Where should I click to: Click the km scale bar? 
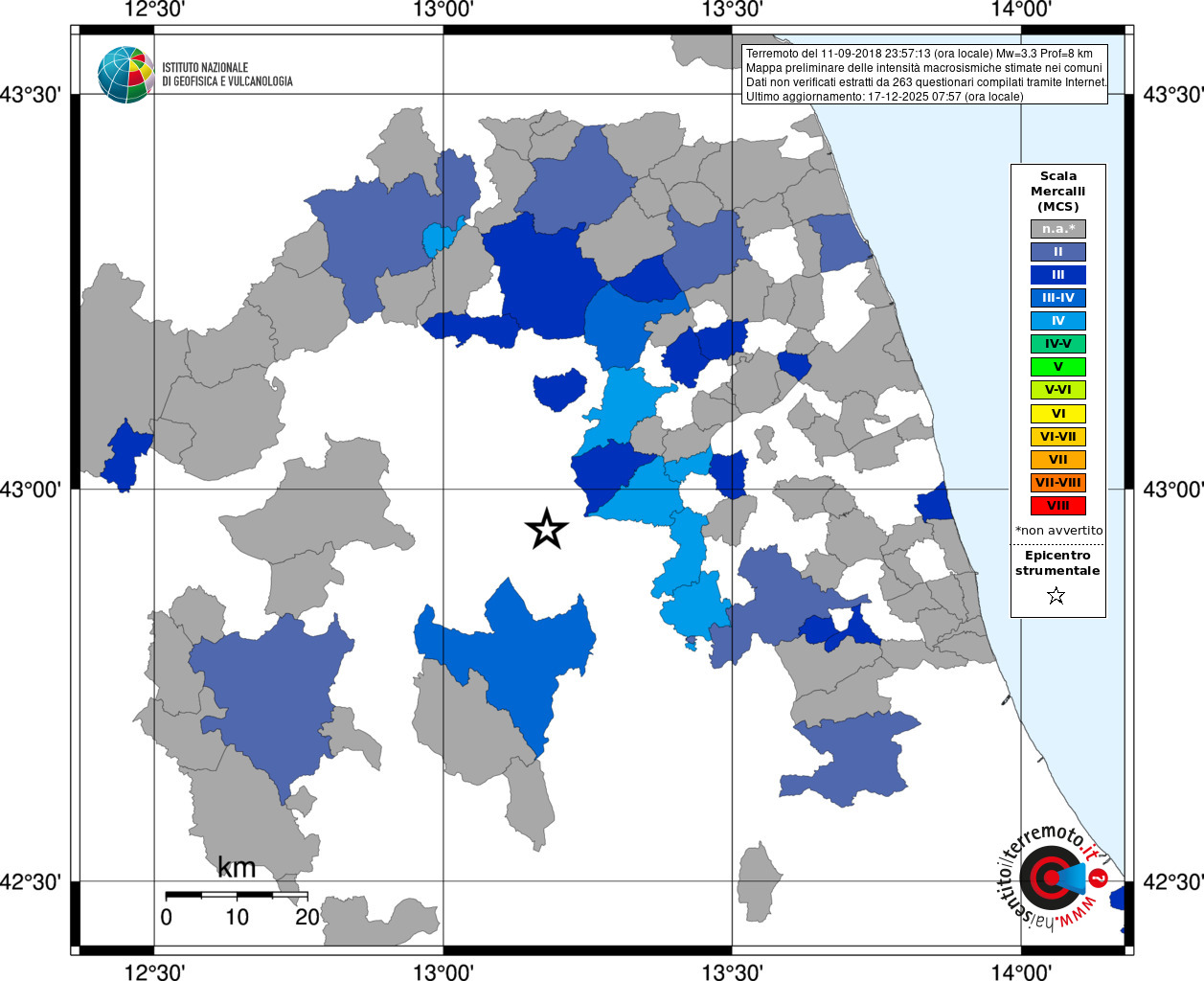[x=237, y=896]
